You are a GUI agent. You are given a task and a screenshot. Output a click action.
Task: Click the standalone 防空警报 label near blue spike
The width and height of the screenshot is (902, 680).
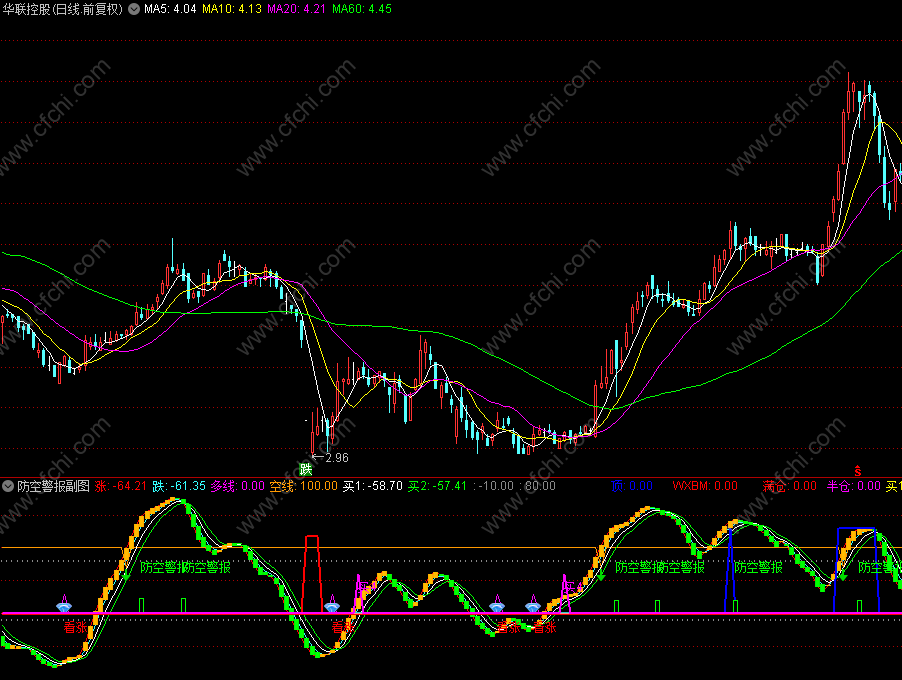pos(758,567)
